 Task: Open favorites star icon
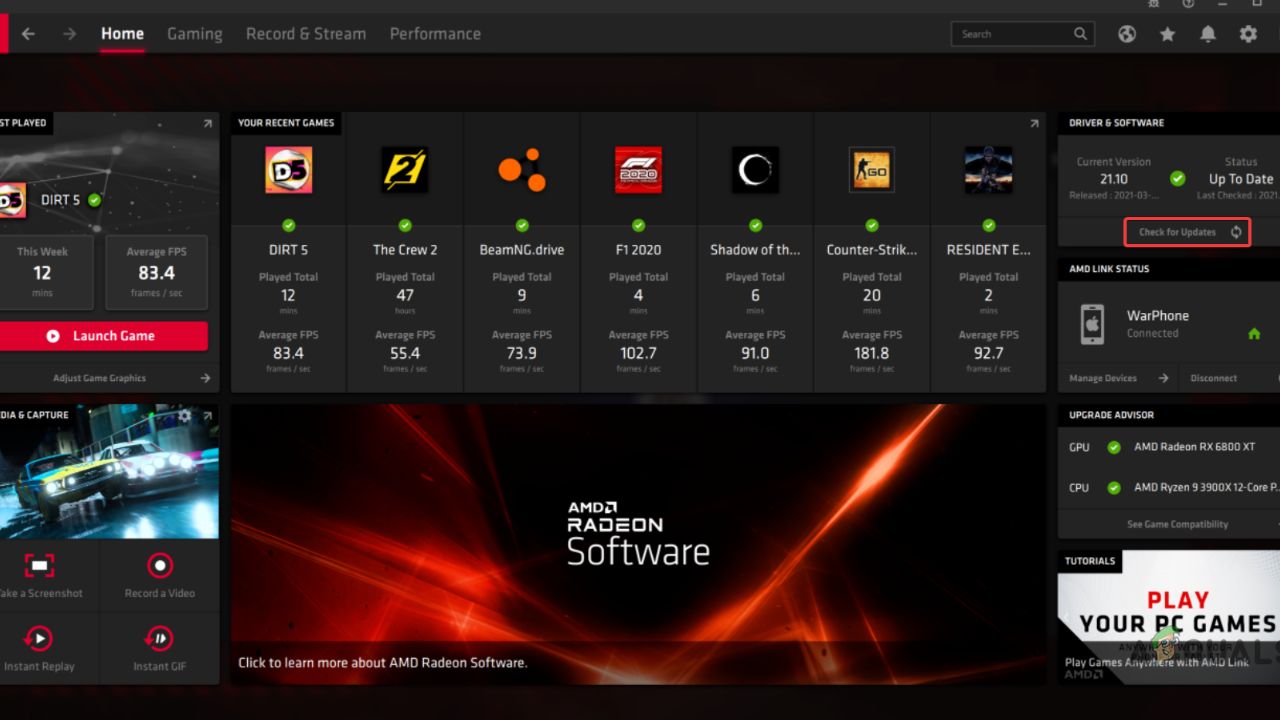pos(1167,34)
